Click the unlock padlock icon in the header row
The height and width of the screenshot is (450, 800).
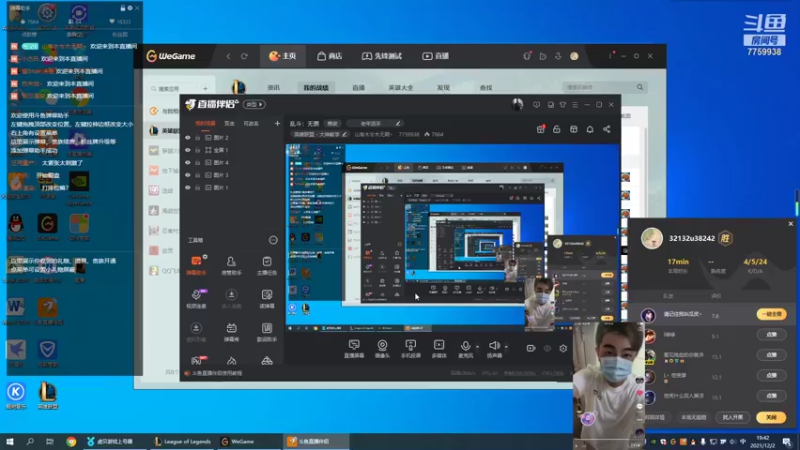pos(557,130)
